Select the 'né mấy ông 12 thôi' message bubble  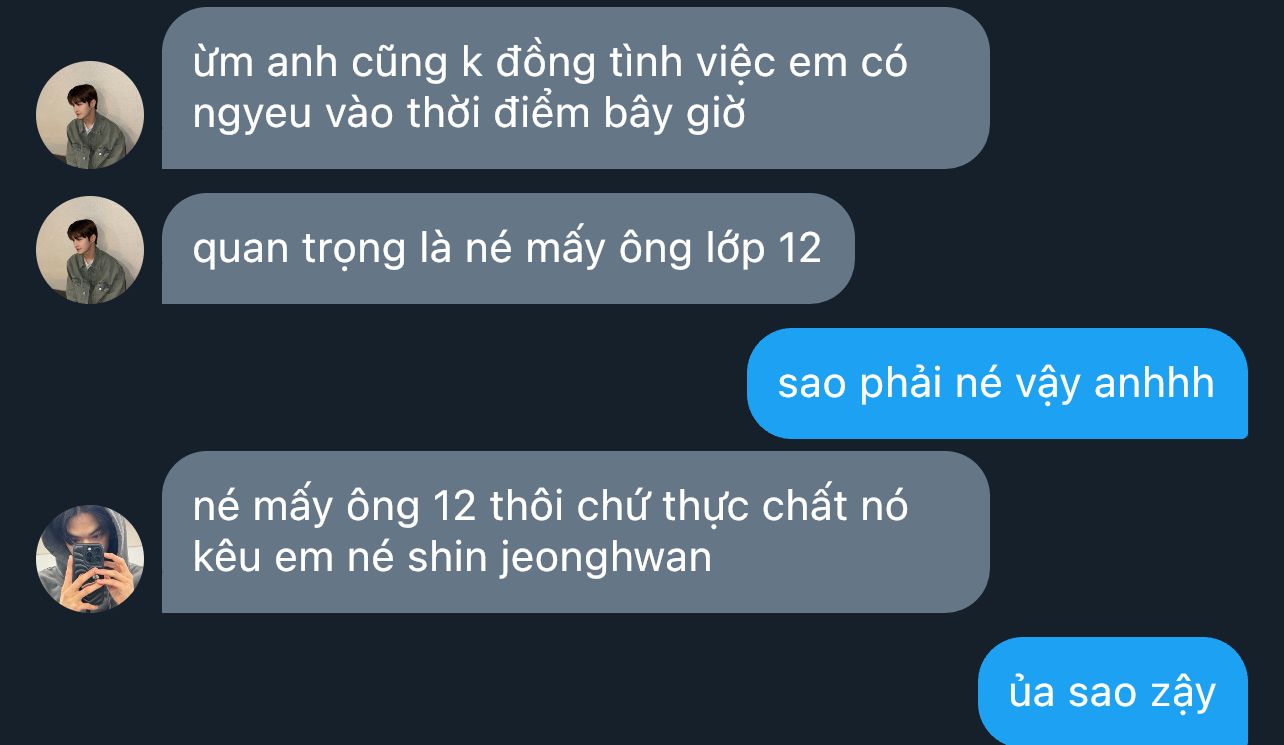(x=575, y=532)
